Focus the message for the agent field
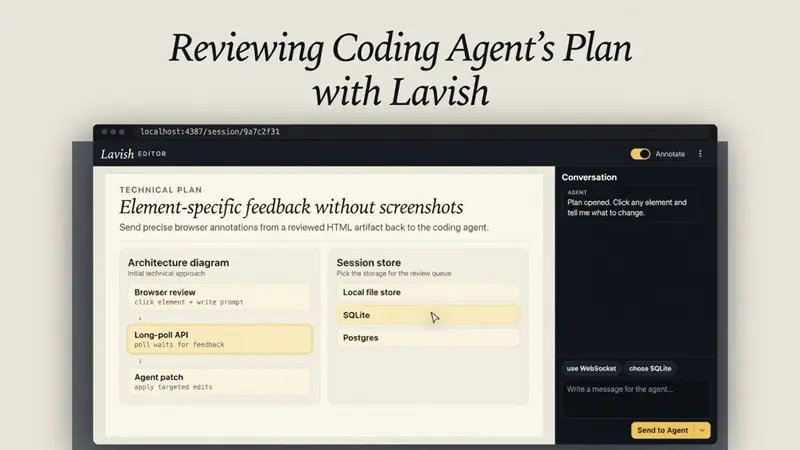This screenshot has width=800, height=450. point(635,399)
